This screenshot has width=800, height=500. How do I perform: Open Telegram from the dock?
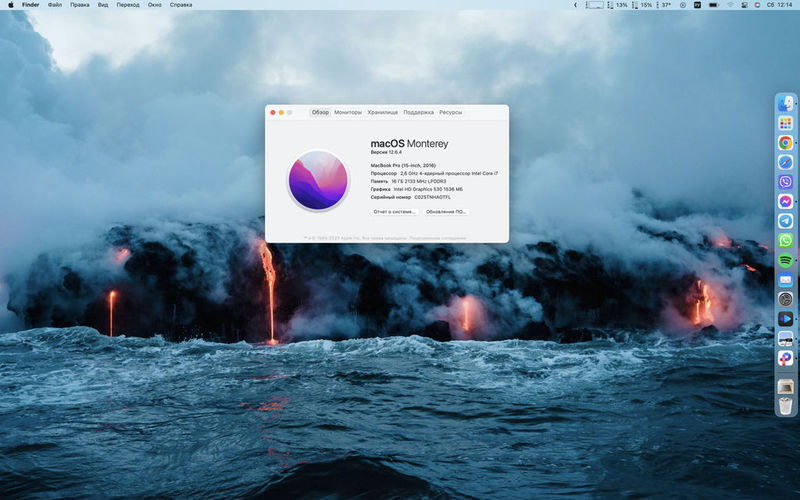click(x=785, y=221)
